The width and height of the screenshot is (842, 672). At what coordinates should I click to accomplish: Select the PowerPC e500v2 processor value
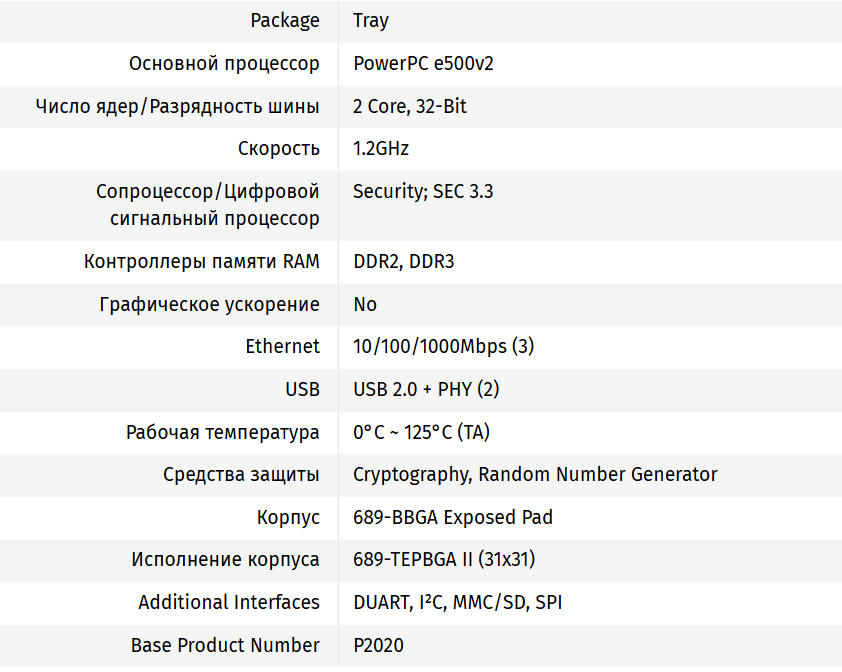(x=423, y=64)
